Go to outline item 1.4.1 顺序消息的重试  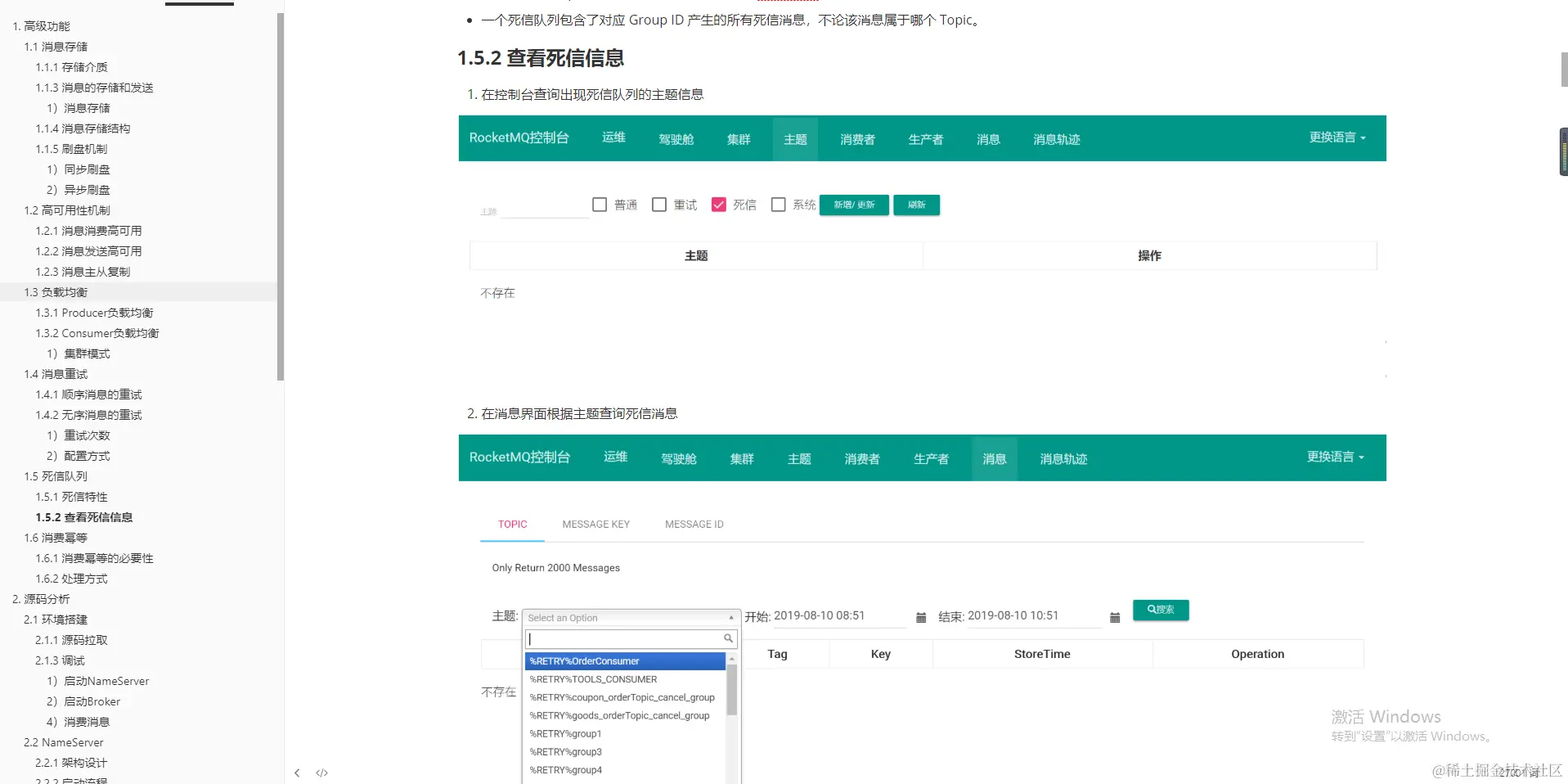click(88, 394)
